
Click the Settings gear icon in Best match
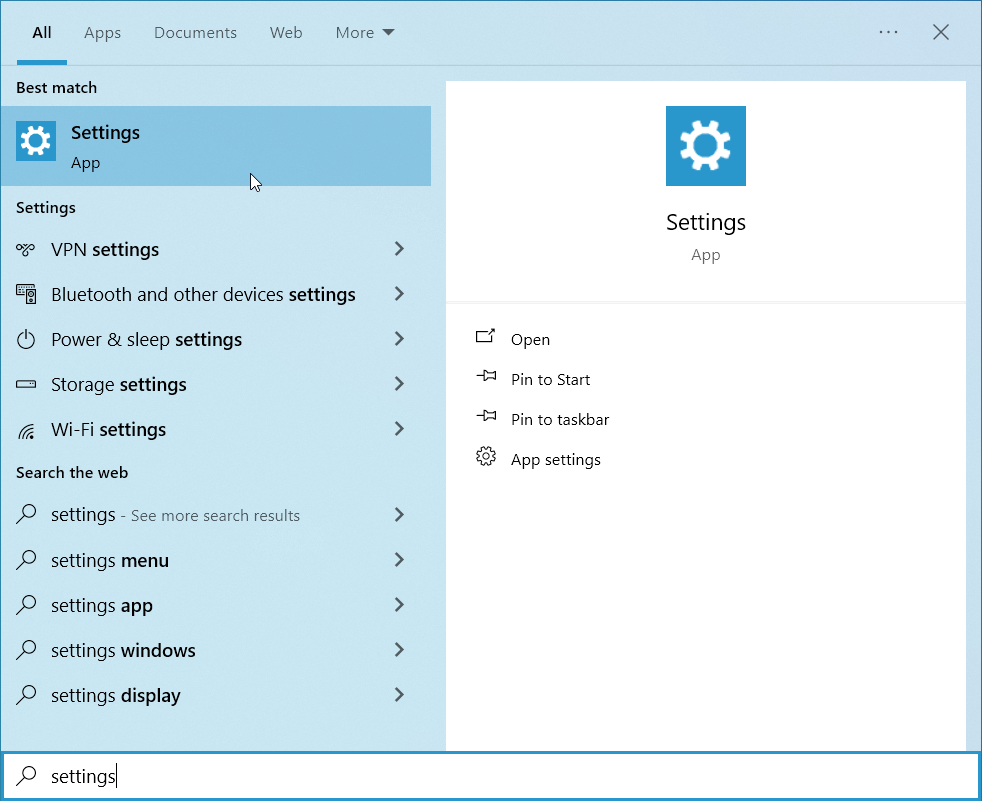[36, 142]
